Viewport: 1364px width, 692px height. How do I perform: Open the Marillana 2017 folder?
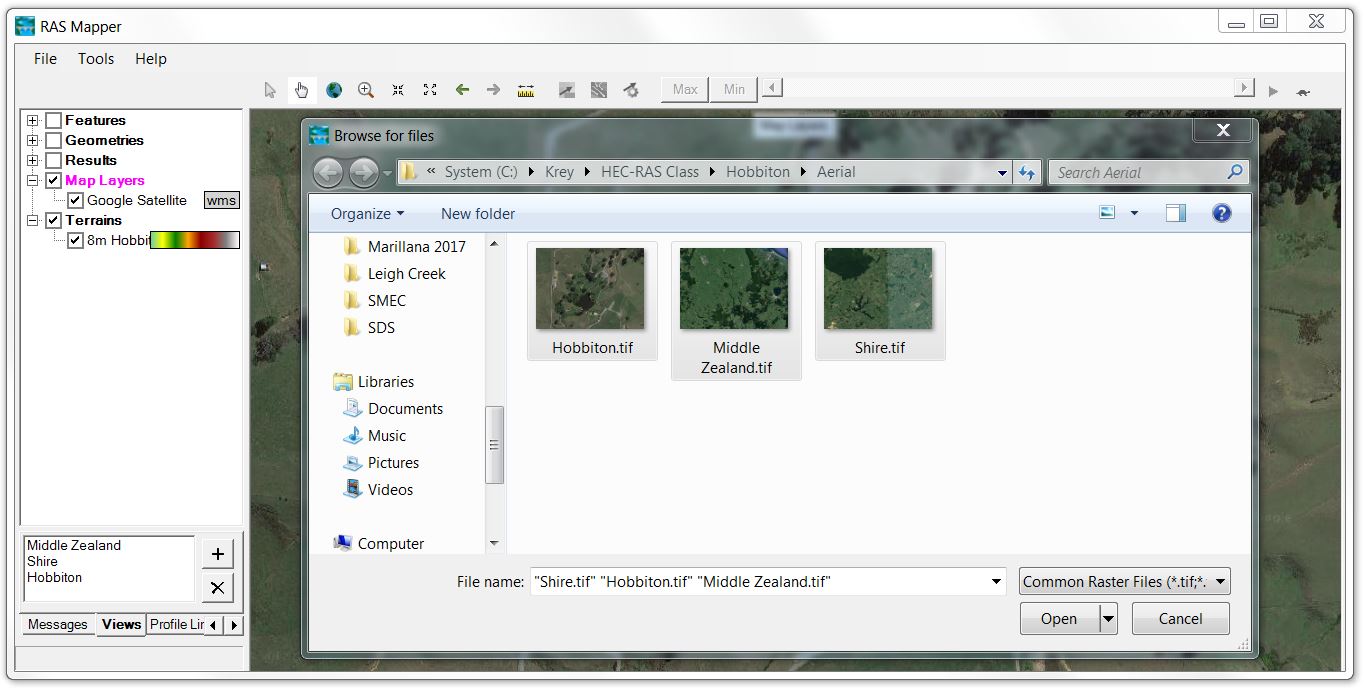(405, 246)
